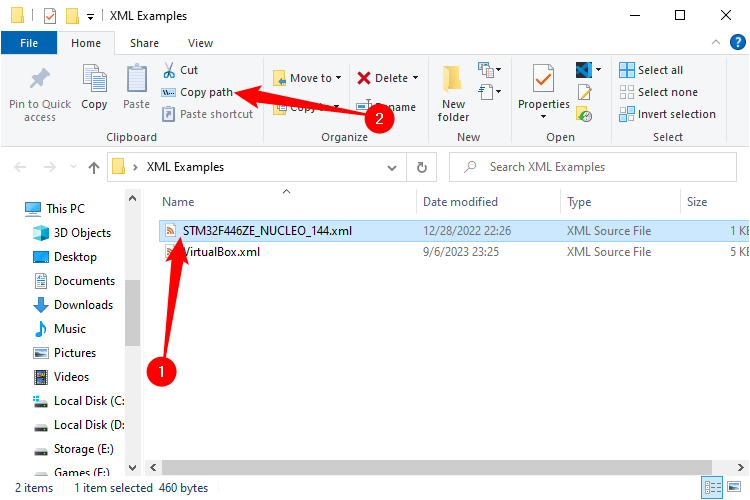Pin selected item to Quick access
Image resolution: width=750 pixels, height=500 pixels.
[x=40, y=95]
